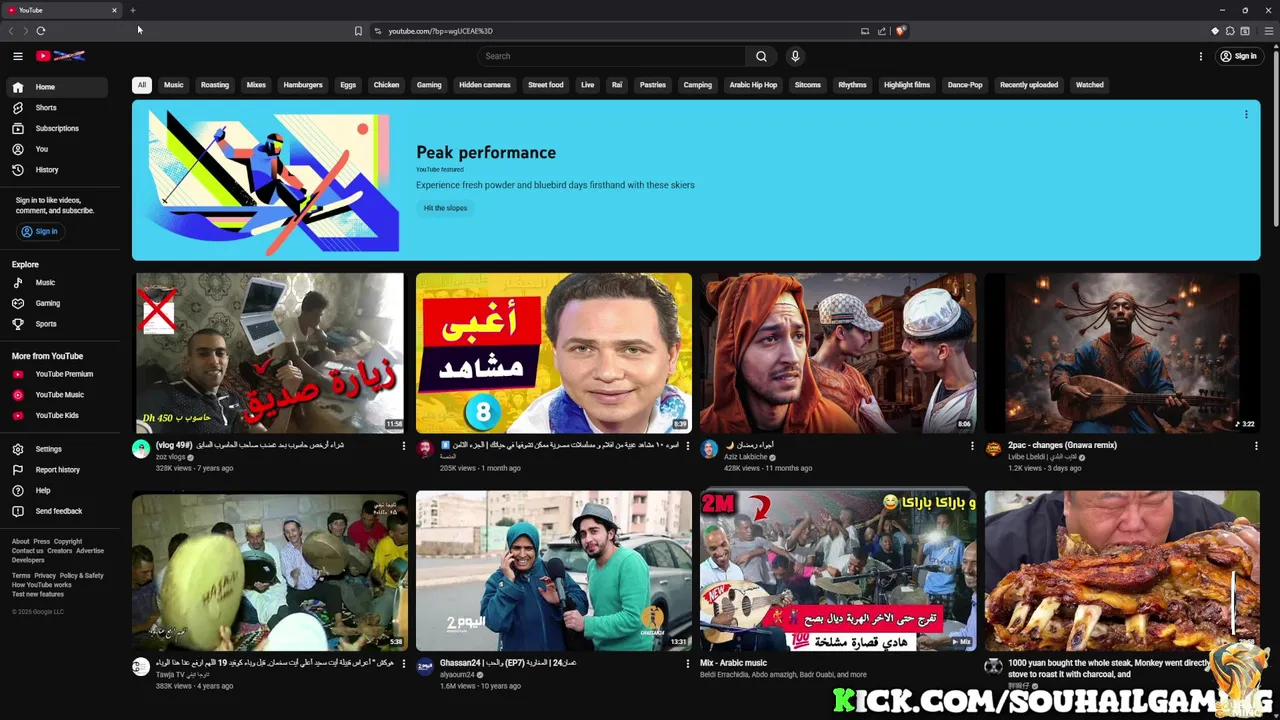This screenshot has height=720, width=1280.
Task: Close the YouTube browser tab
Action: pos(114,10)
